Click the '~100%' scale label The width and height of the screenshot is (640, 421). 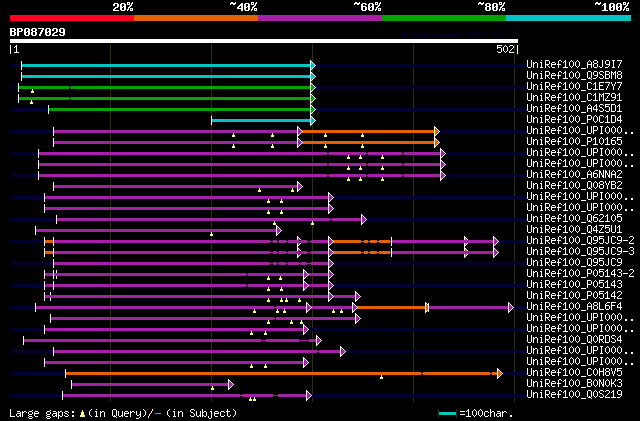pyautogui.click(x=612, y=7)
